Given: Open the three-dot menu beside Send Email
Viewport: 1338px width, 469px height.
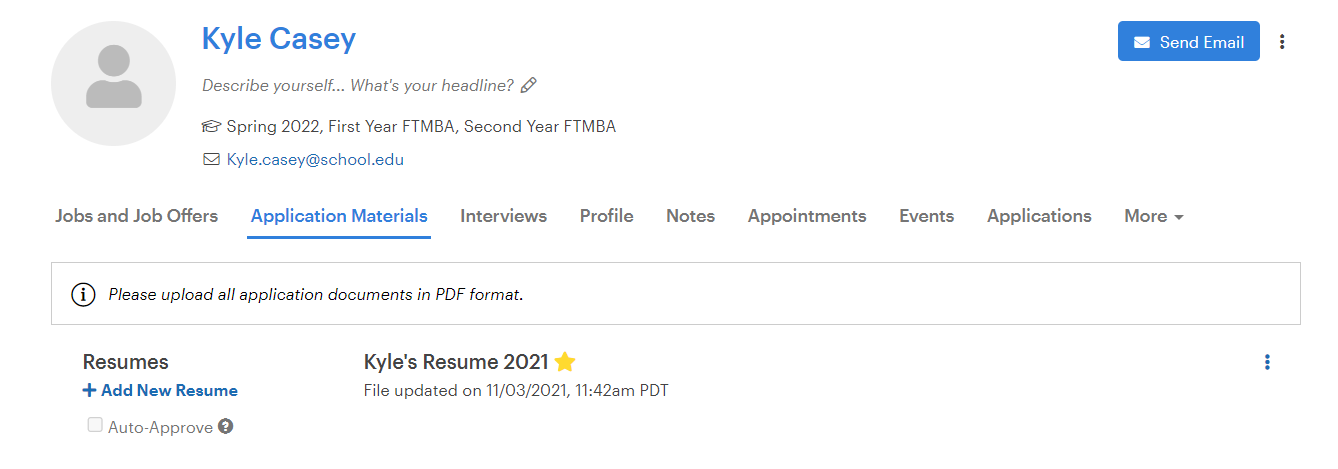Looking at the screenshot, I should tap(1282, 42).
